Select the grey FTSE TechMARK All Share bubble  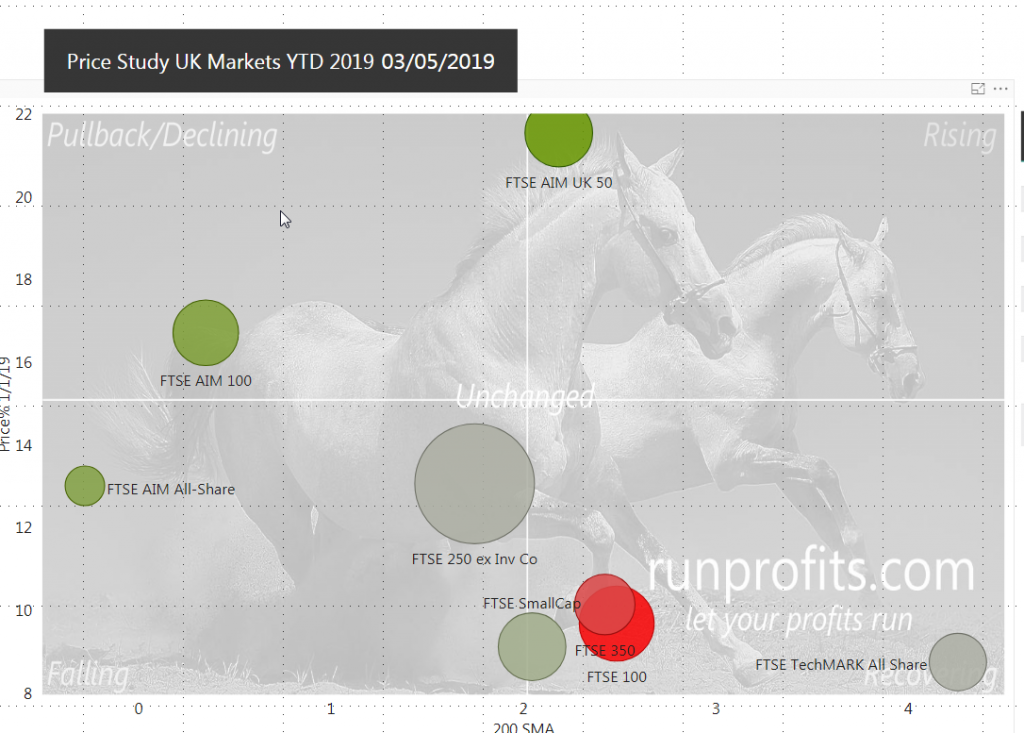[958, 662]
